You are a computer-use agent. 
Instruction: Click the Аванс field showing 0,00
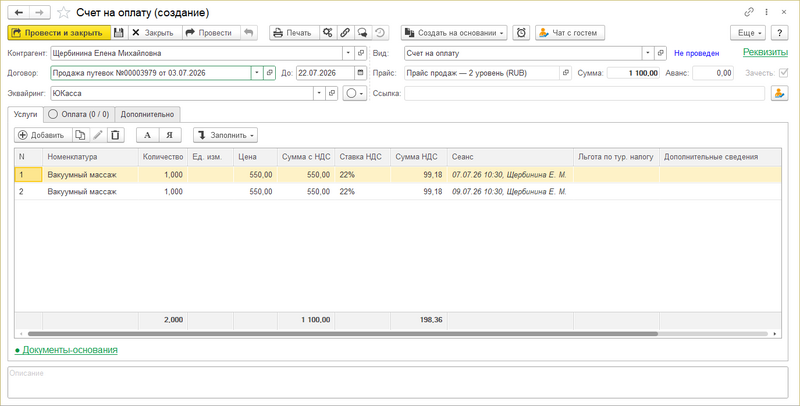point(713,73)
